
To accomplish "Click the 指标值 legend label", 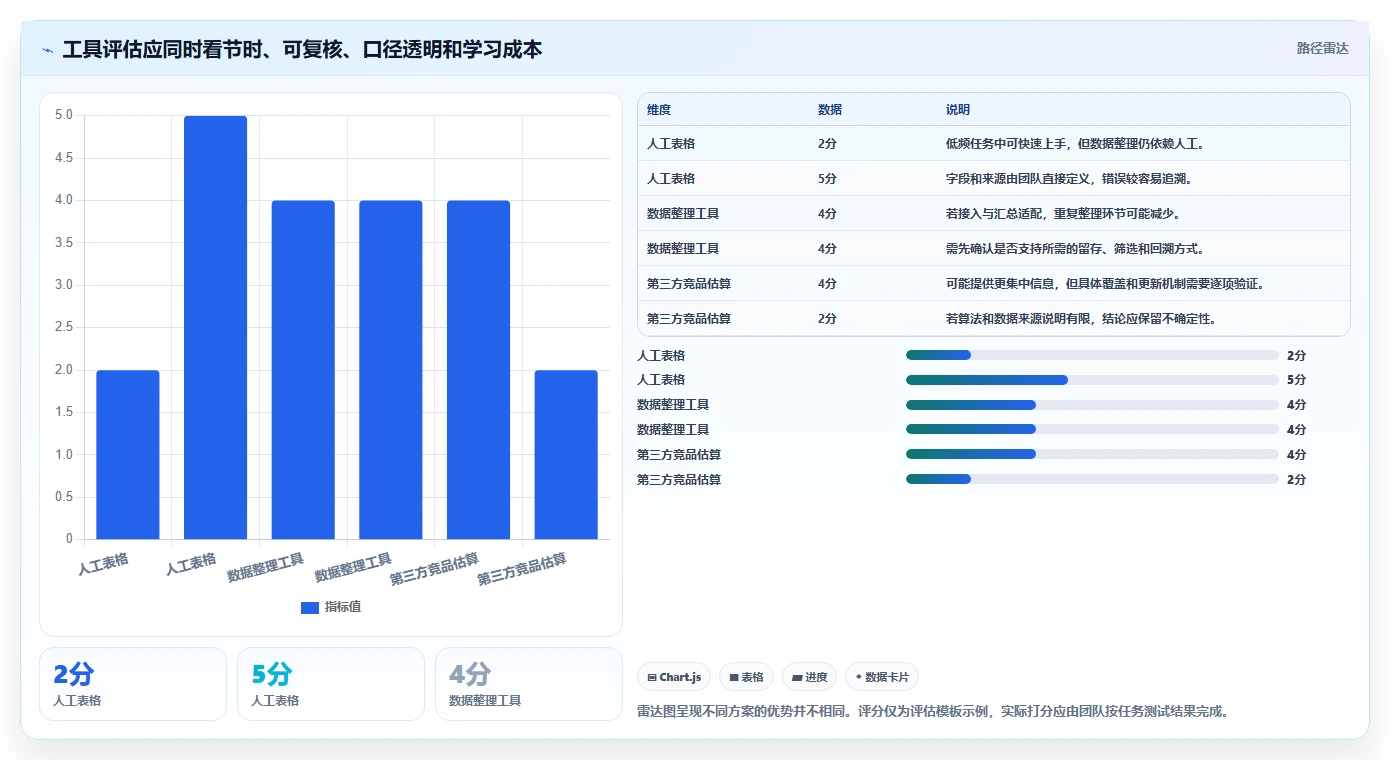I will pyautogui.click(x=343, y=607).
